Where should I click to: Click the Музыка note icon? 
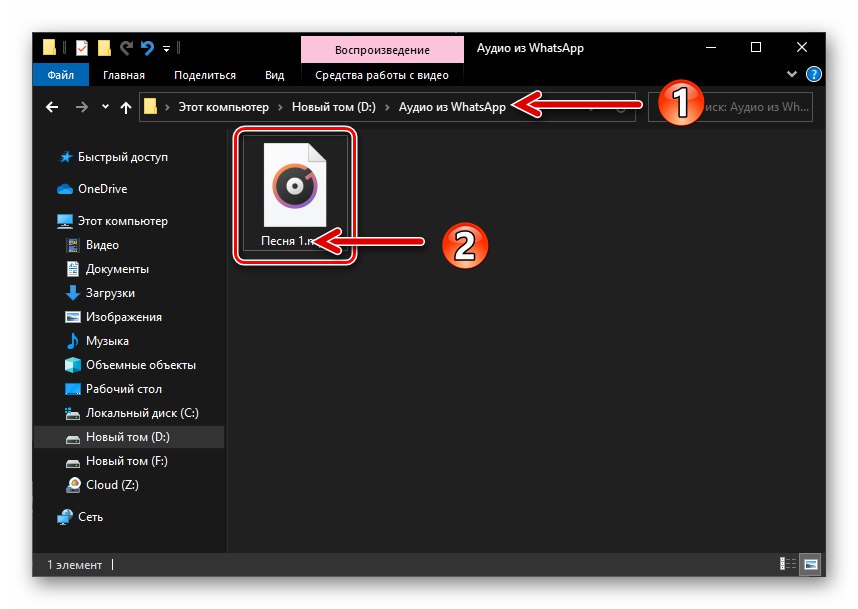(x=72, y=341)
